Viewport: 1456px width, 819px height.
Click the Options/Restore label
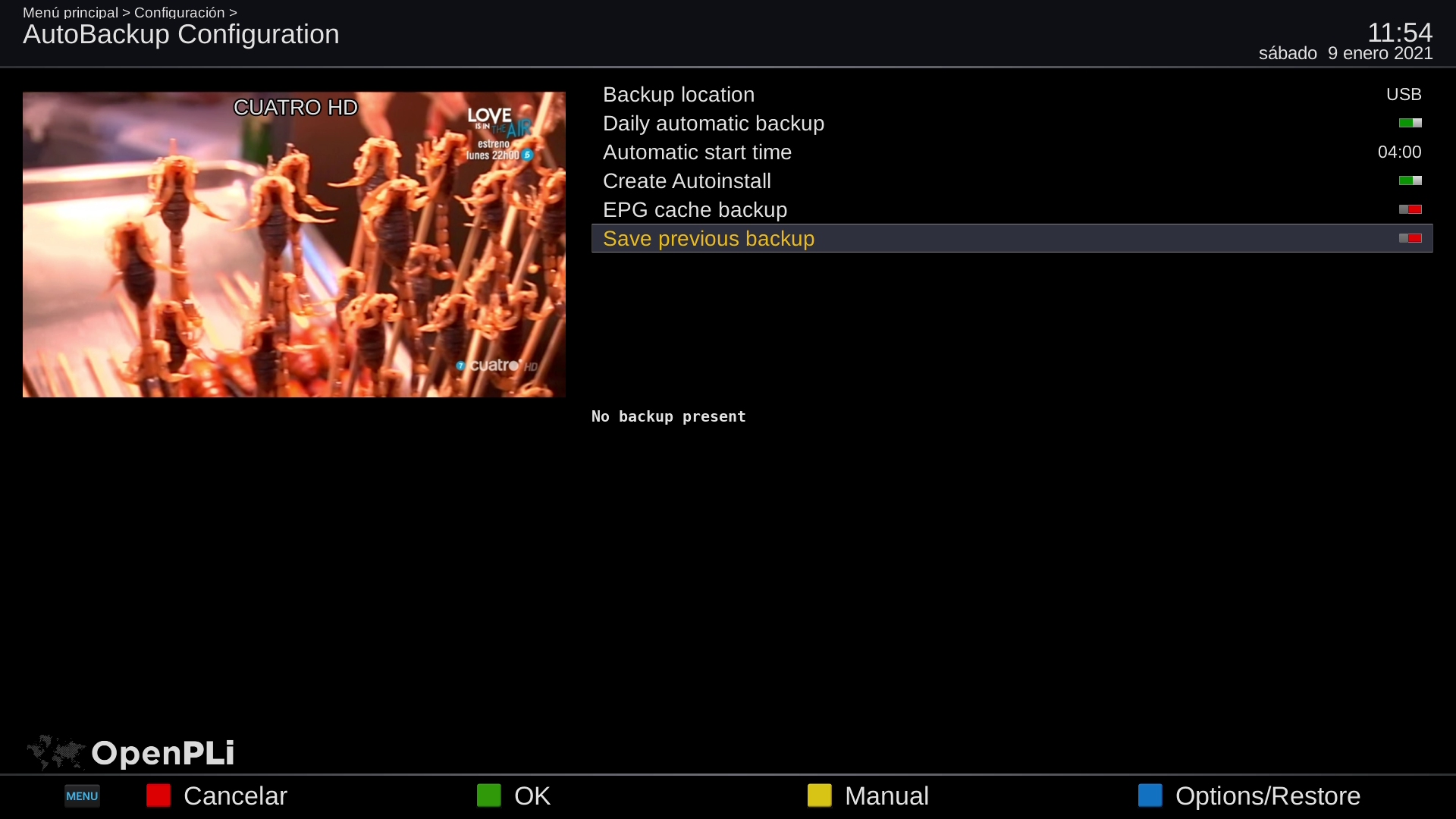[1267, 795]
